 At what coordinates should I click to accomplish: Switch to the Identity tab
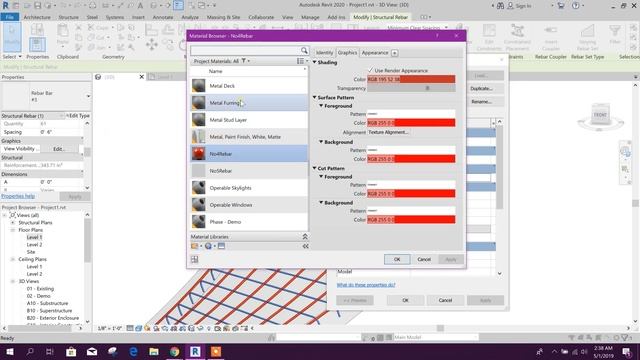pyautogui.click(x=324, y=53)
